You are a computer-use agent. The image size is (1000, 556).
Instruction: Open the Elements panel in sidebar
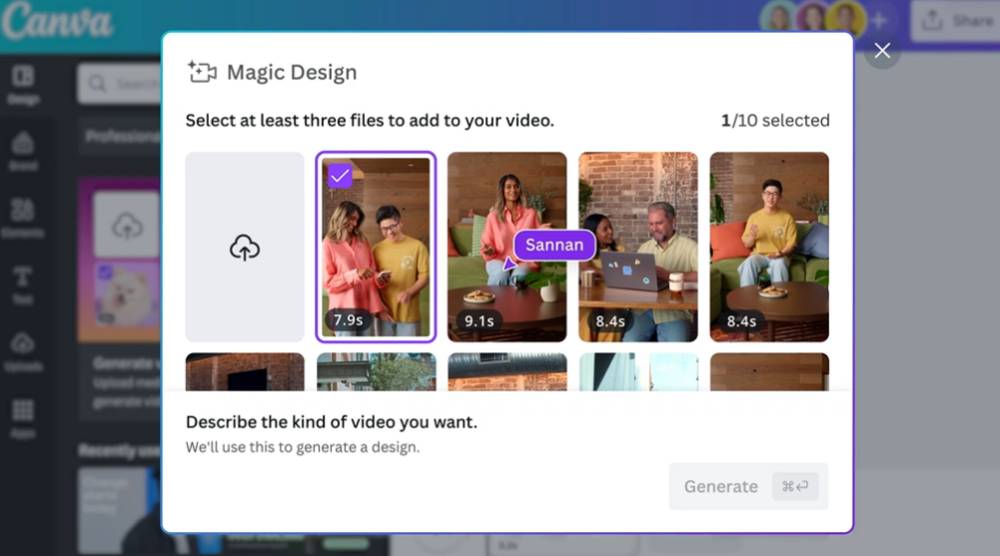pos(24,218)
